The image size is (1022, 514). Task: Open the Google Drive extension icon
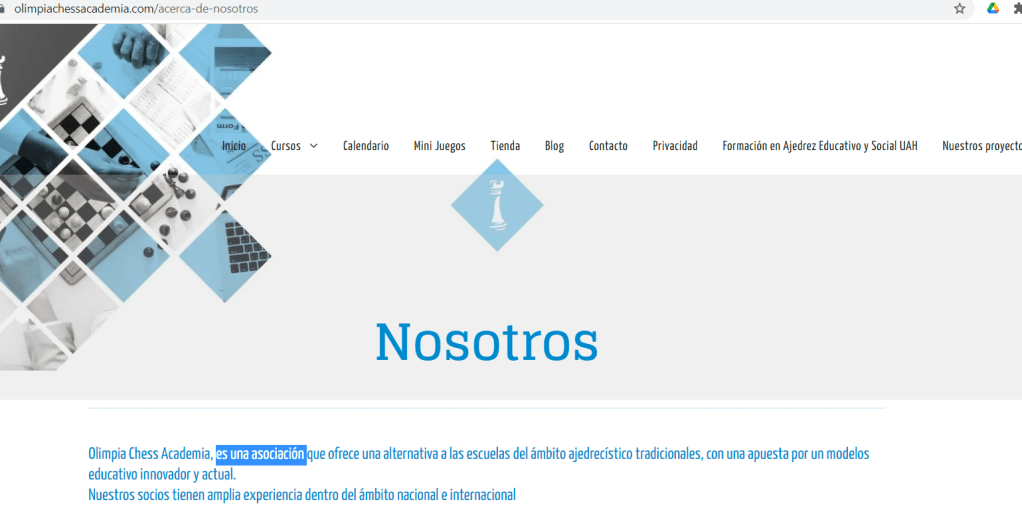pyautogui.click(x=993, y=9)
